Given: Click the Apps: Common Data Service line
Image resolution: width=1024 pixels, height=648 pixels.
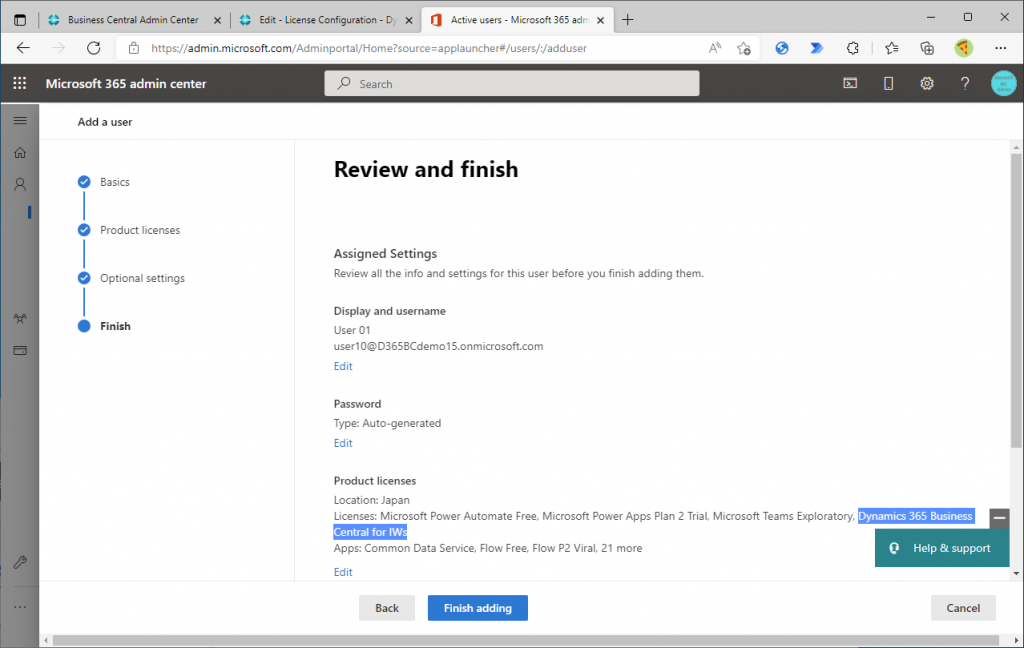Looking at the screenshot, I should (488, 548).
